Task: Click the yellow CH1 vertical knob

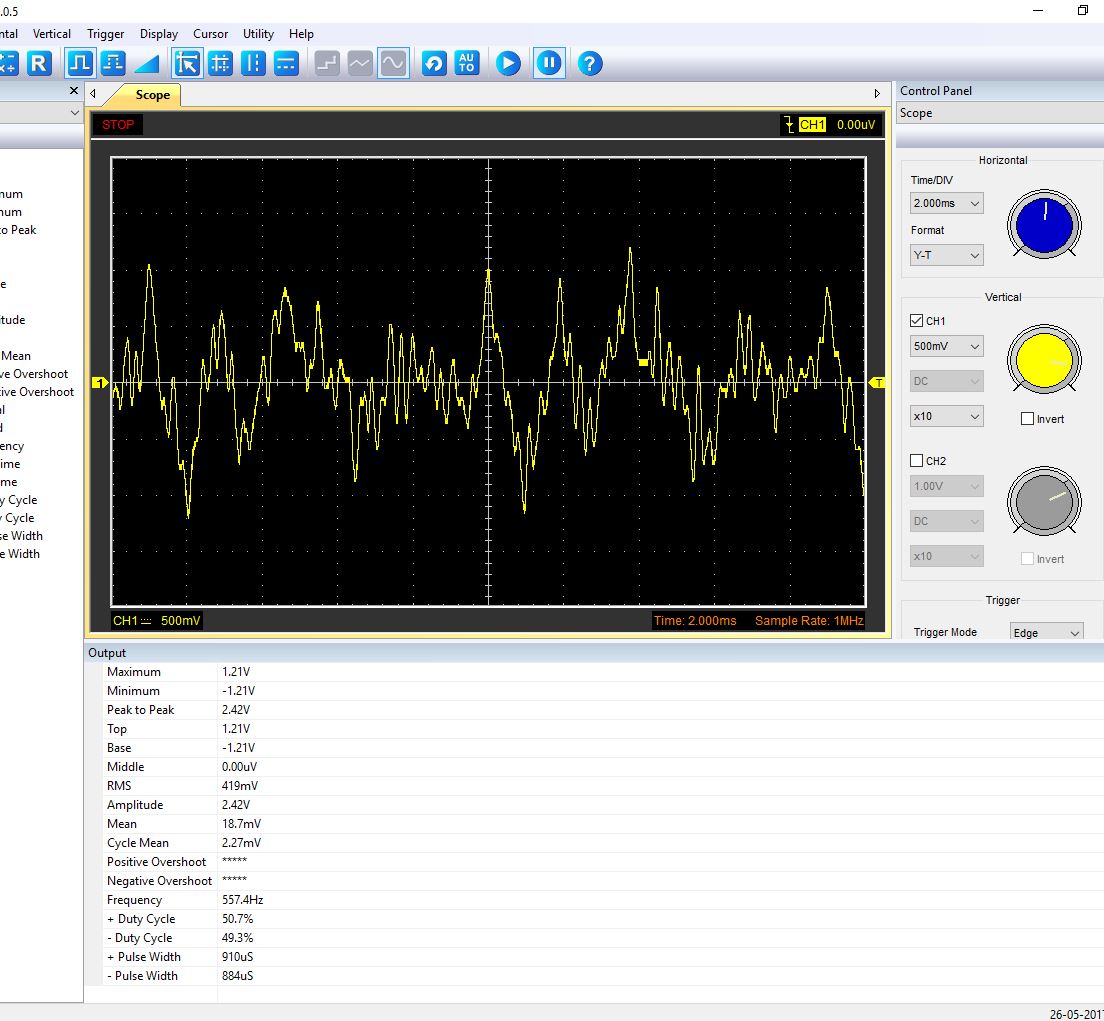Action: coord(1044,360)
